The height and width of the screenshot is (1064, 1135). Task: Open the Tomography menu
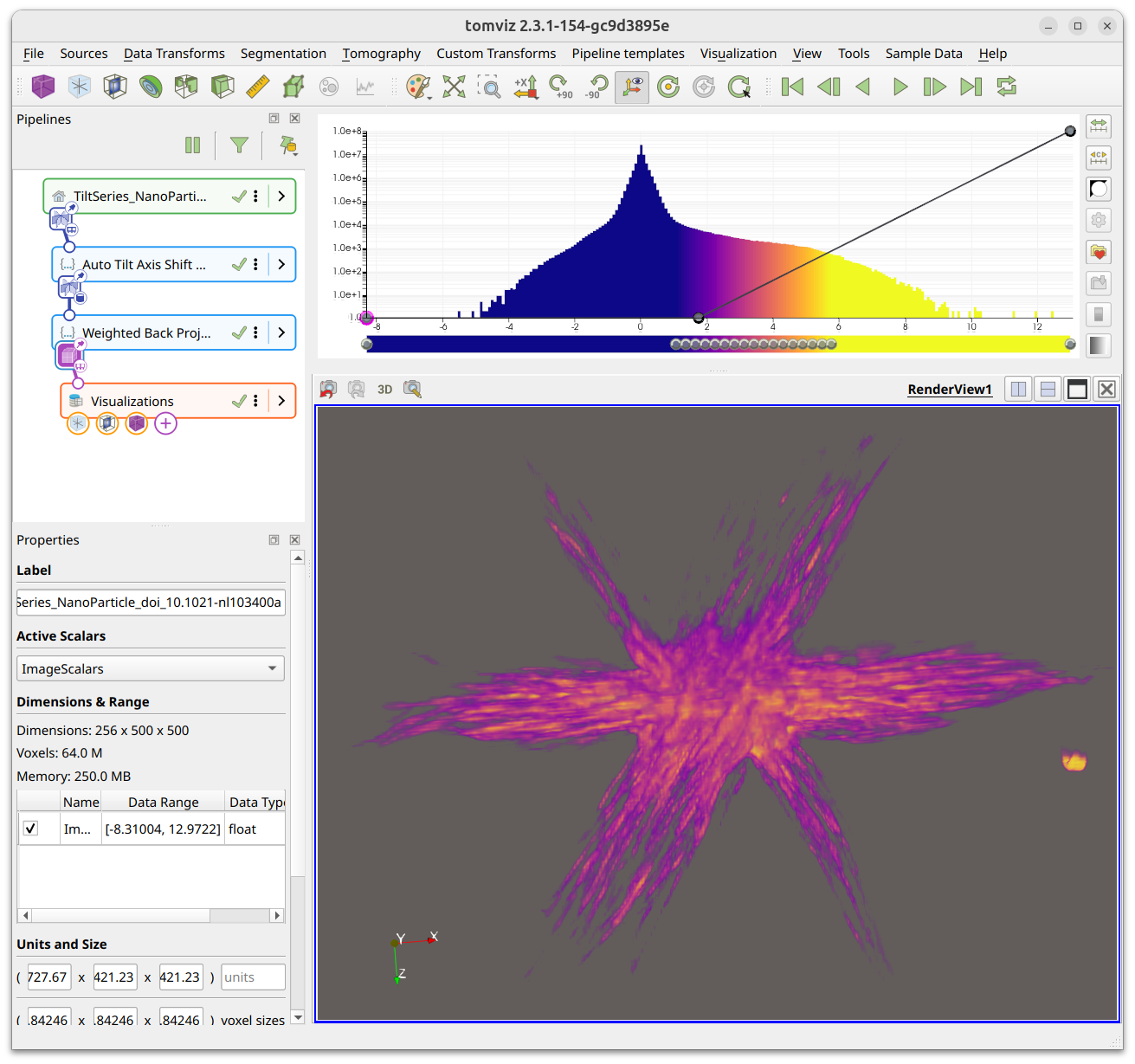pos(381,54)
